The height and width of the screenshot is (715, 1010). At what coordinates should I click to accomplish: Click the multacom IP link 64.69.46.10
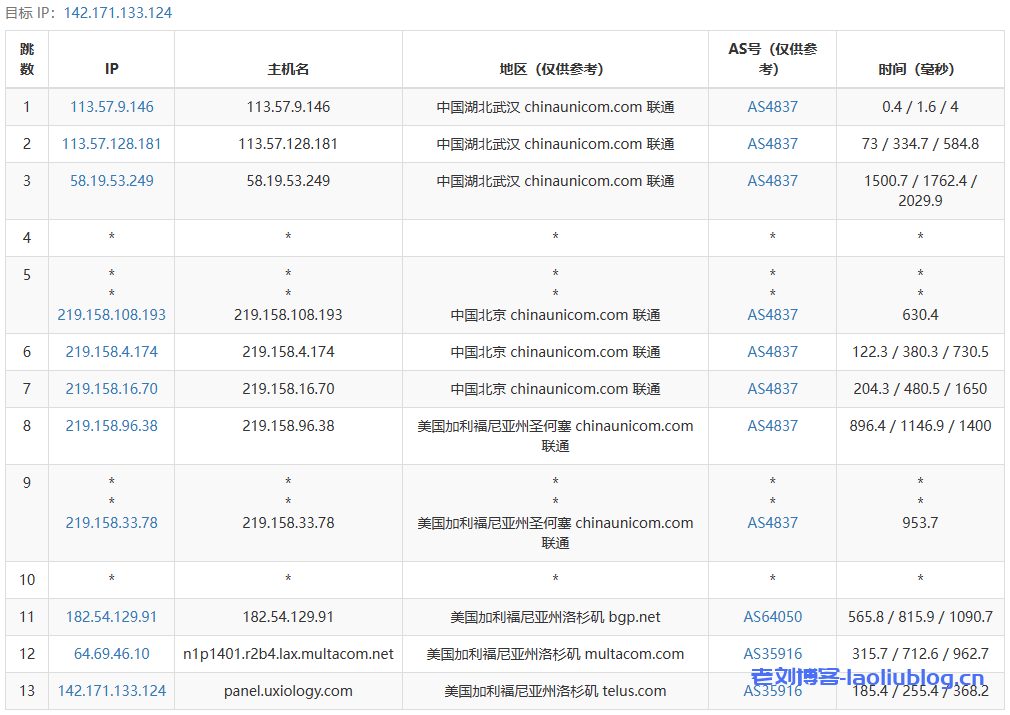click(111, 653)
